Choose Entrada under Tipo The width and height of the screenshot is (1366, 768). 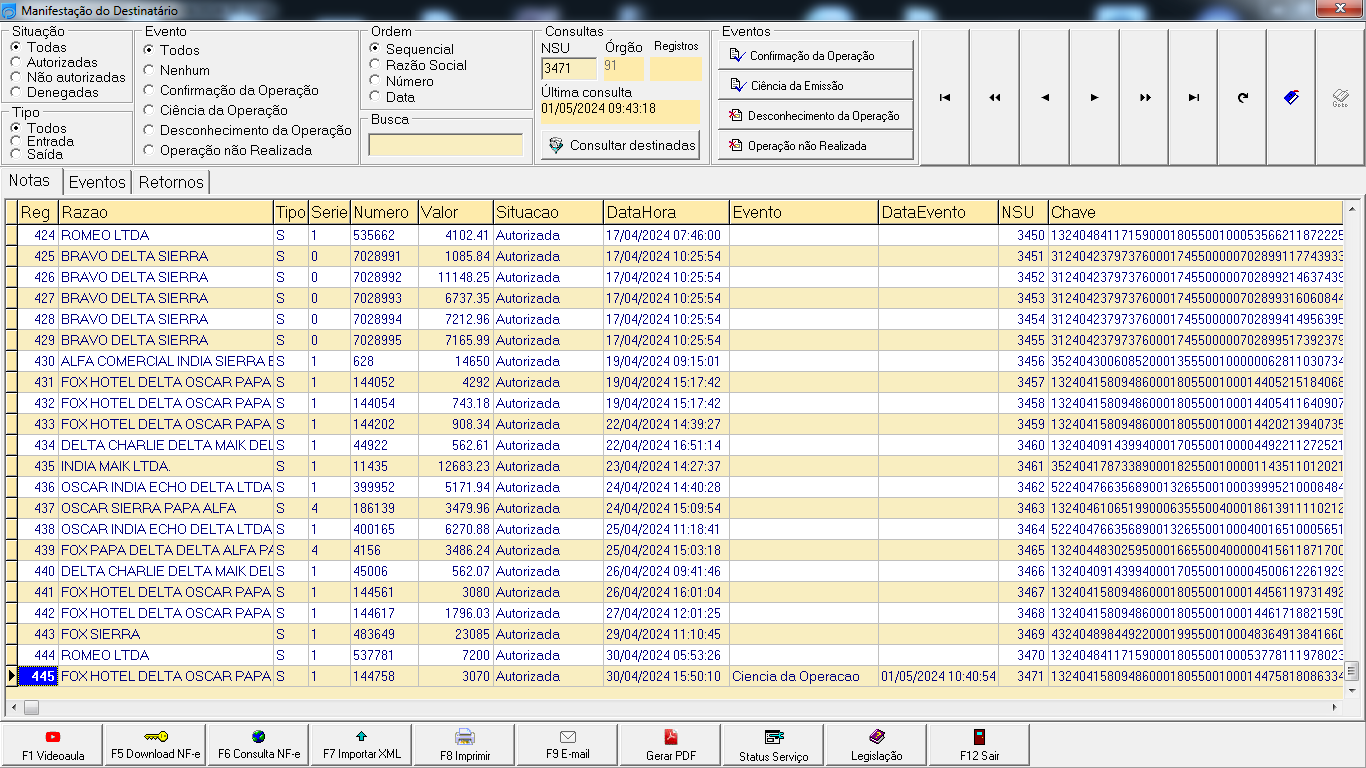click(15, 141)
